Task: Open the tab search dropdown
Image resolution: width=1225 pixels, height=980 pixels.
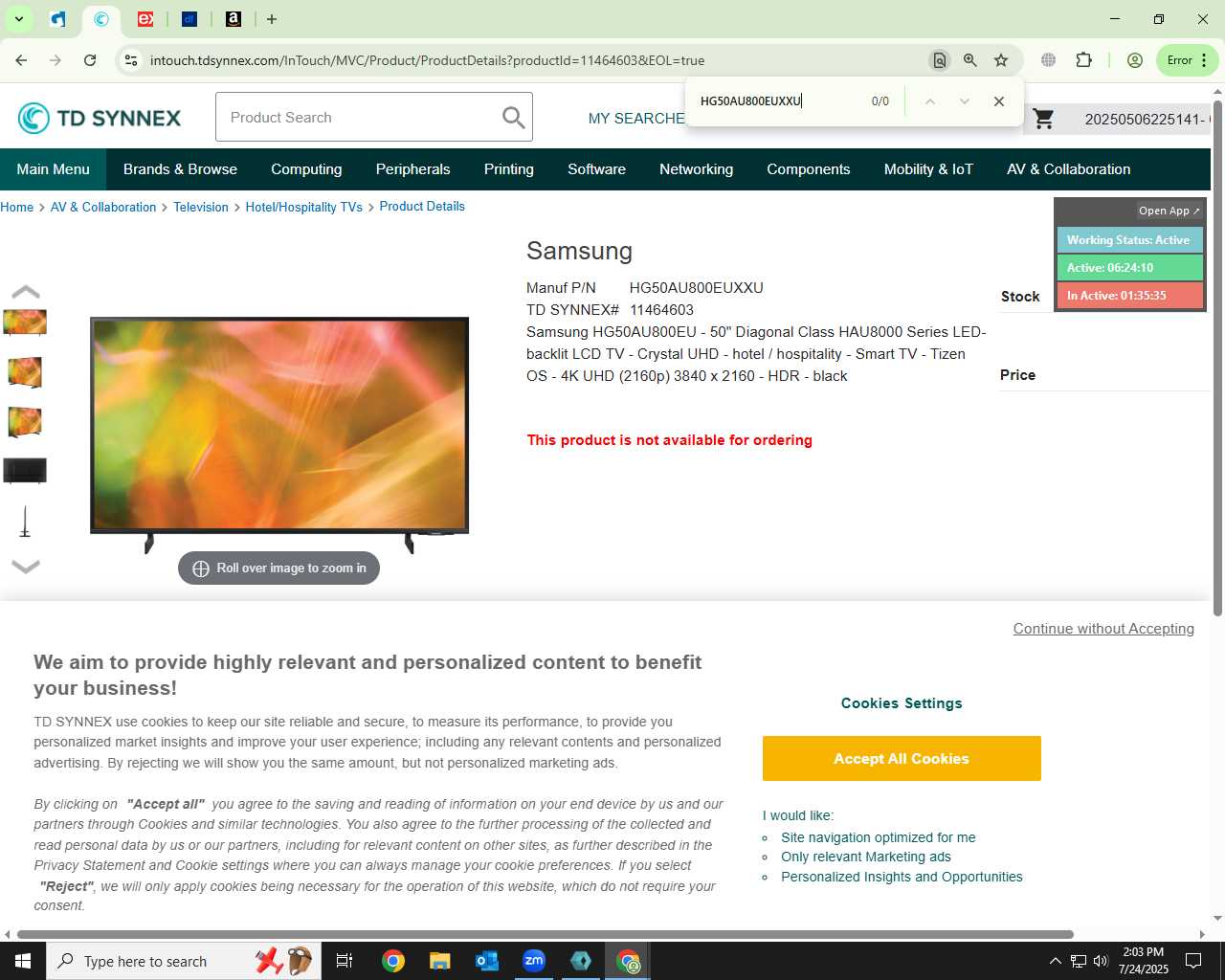Action: [x=18, y=19]
